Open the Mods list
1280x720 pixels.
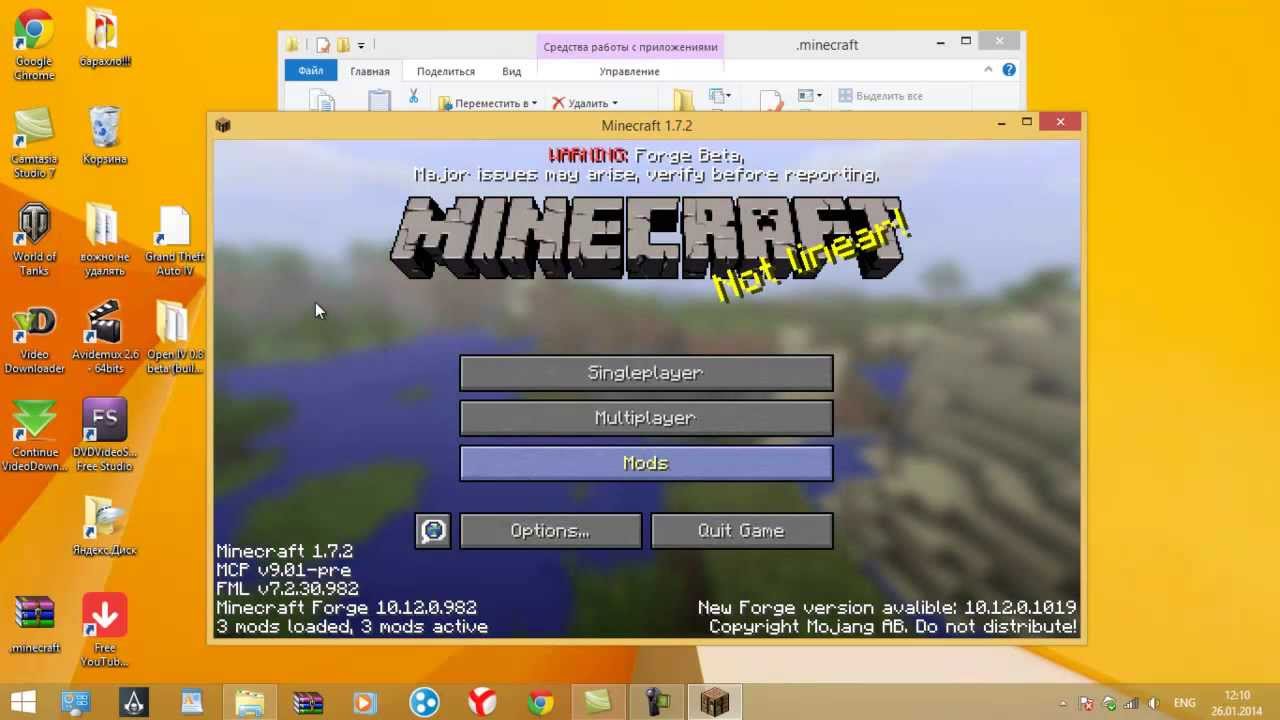click(x=646, y=463)
